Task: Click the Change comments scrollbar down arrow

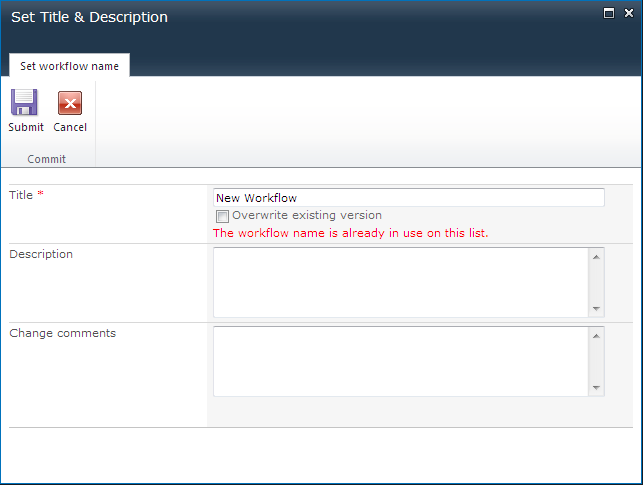Action: [596, 387]
